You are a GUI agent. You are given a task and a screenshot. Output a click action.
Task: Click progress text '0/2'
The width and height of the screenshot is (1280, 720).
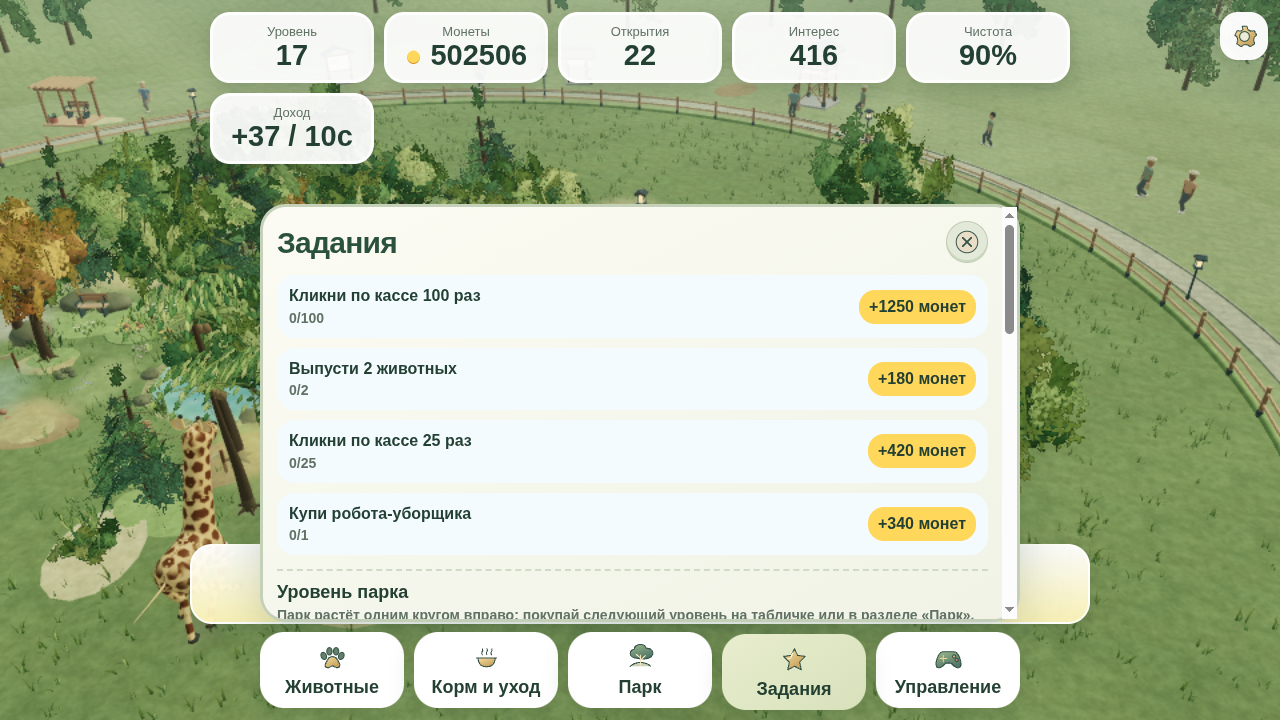pos(299,390)
